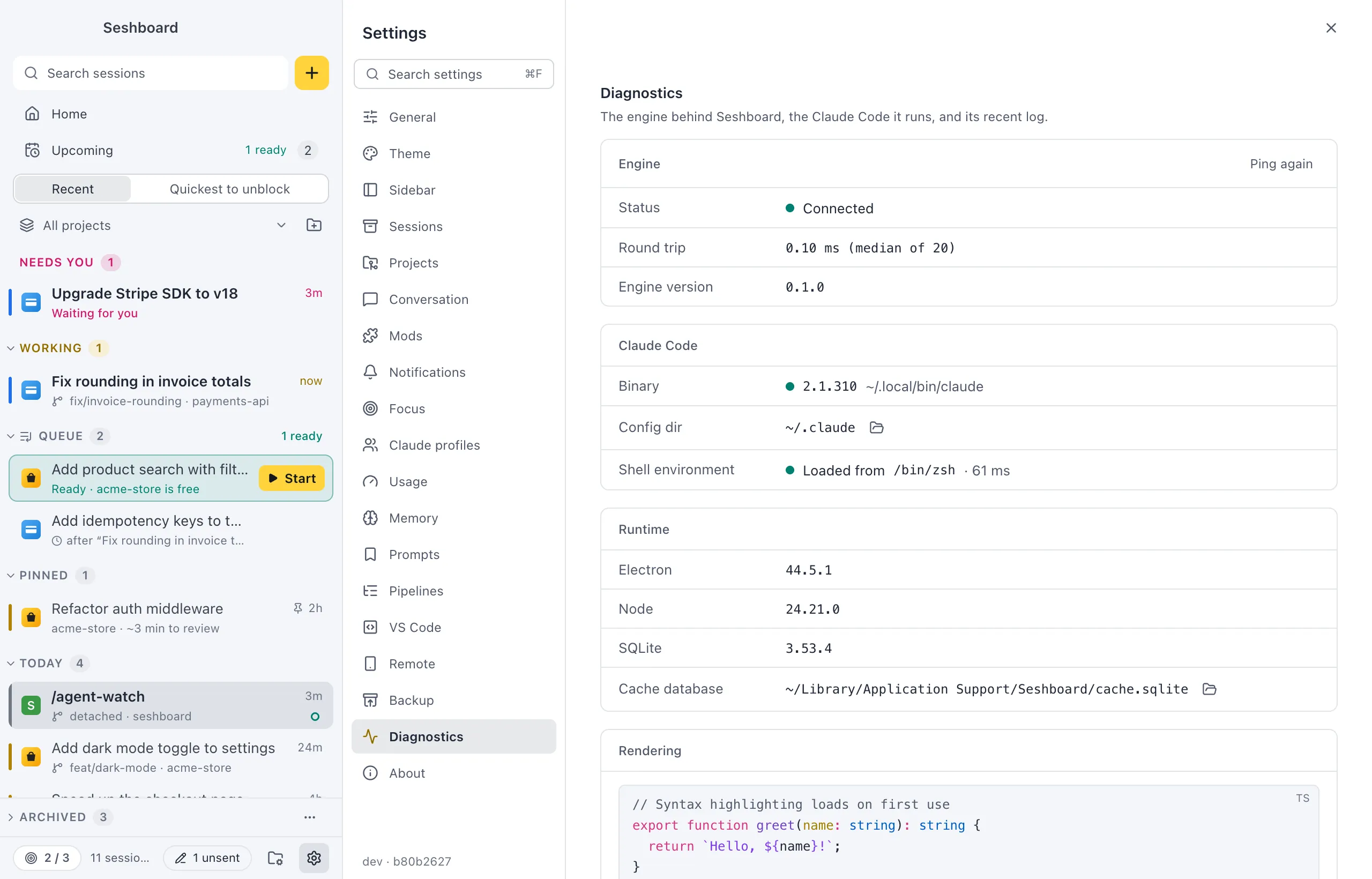Click the Search settings field
Viewport: 1372px width, 879px height.
click(x=454, y=74)
